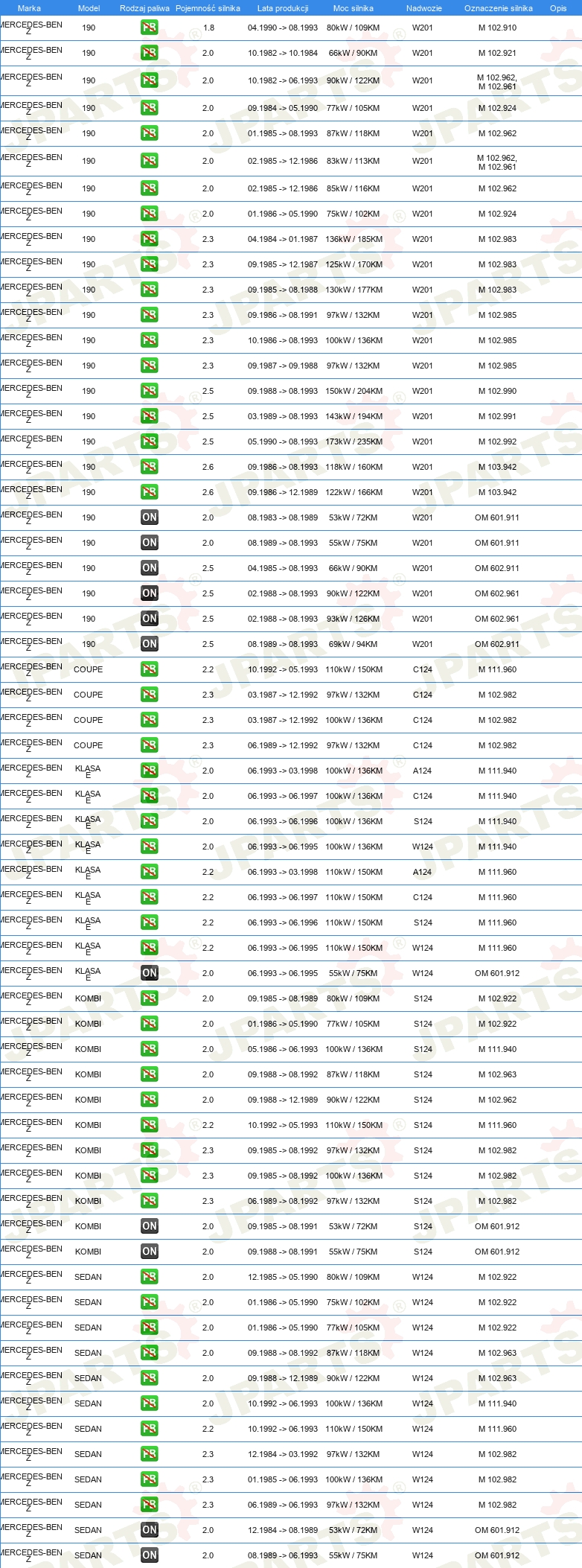Click the Oznaczenie silnika column header

[499, 8]
